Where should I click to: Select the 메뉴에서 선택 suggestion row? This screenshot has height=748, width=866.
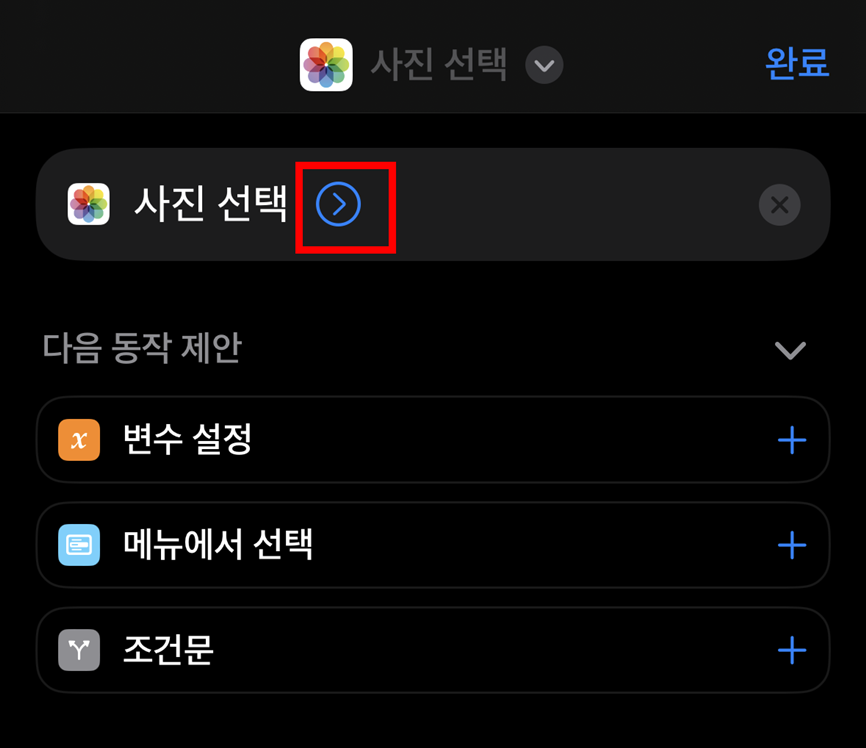(433, 545)
